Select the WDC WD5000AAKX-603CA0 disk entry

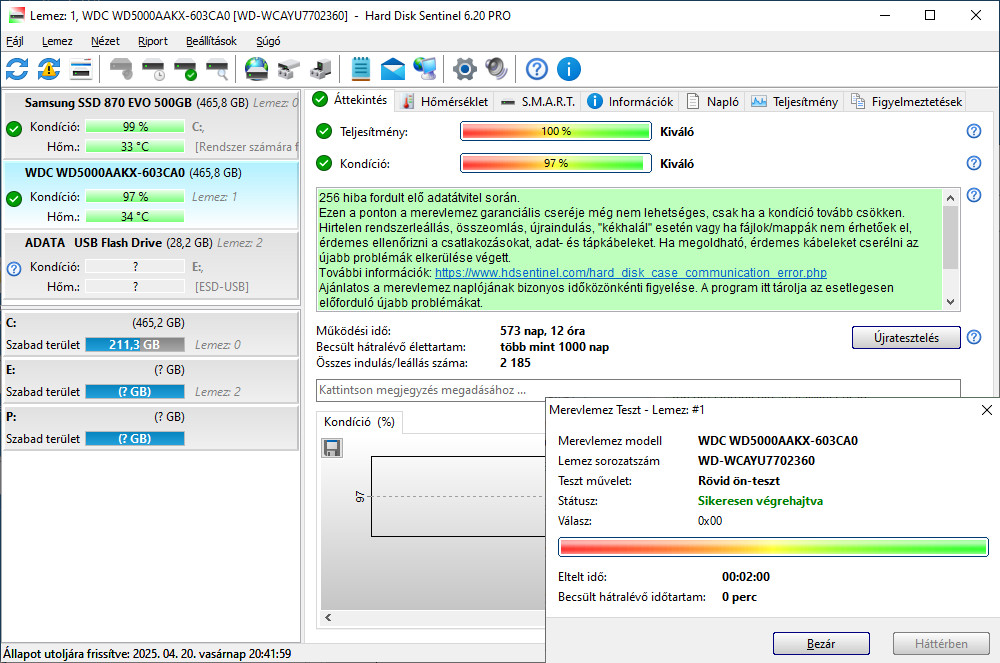(x=151, y=195)
